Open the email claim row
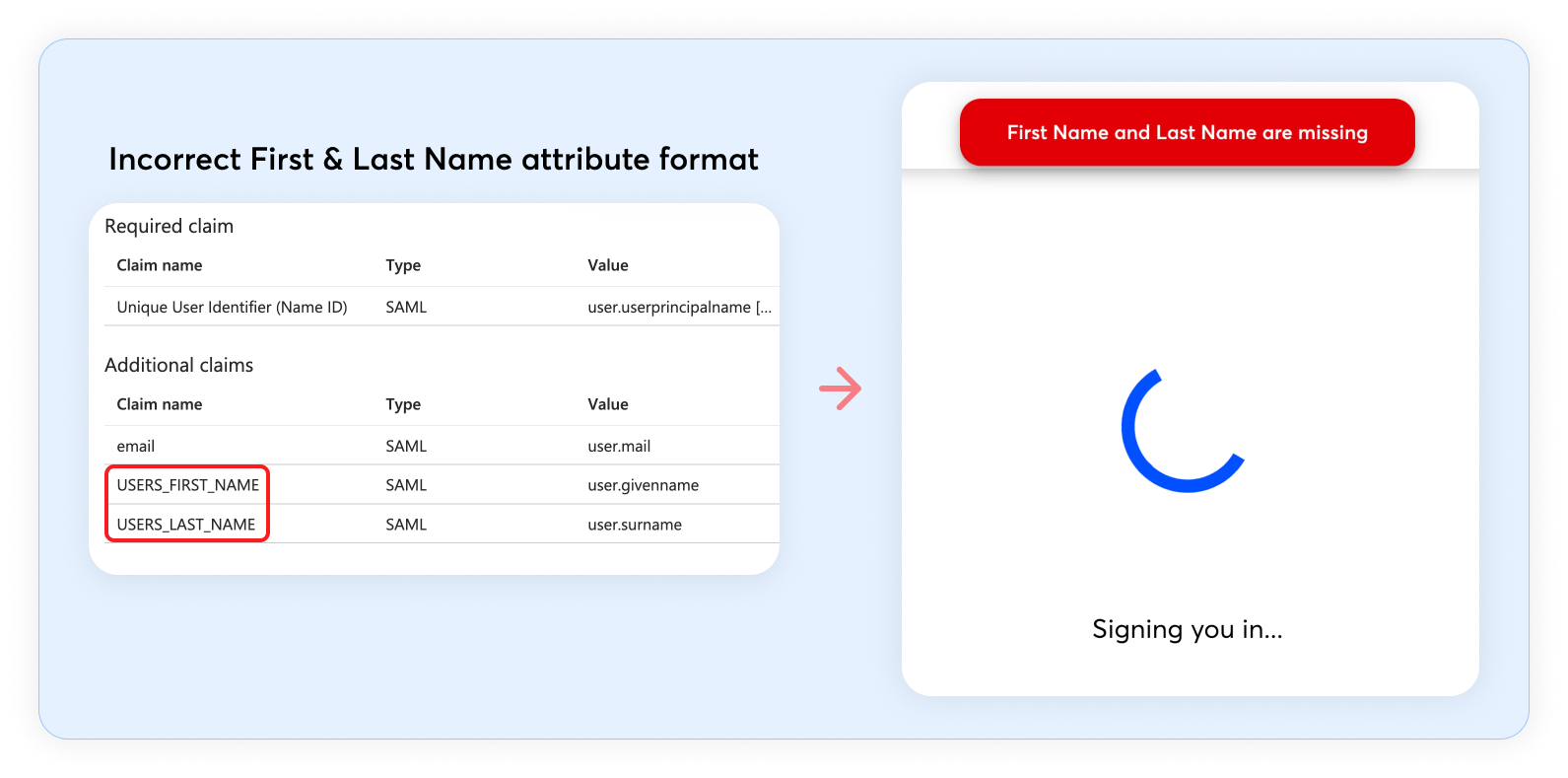 [x=136, y=447]
